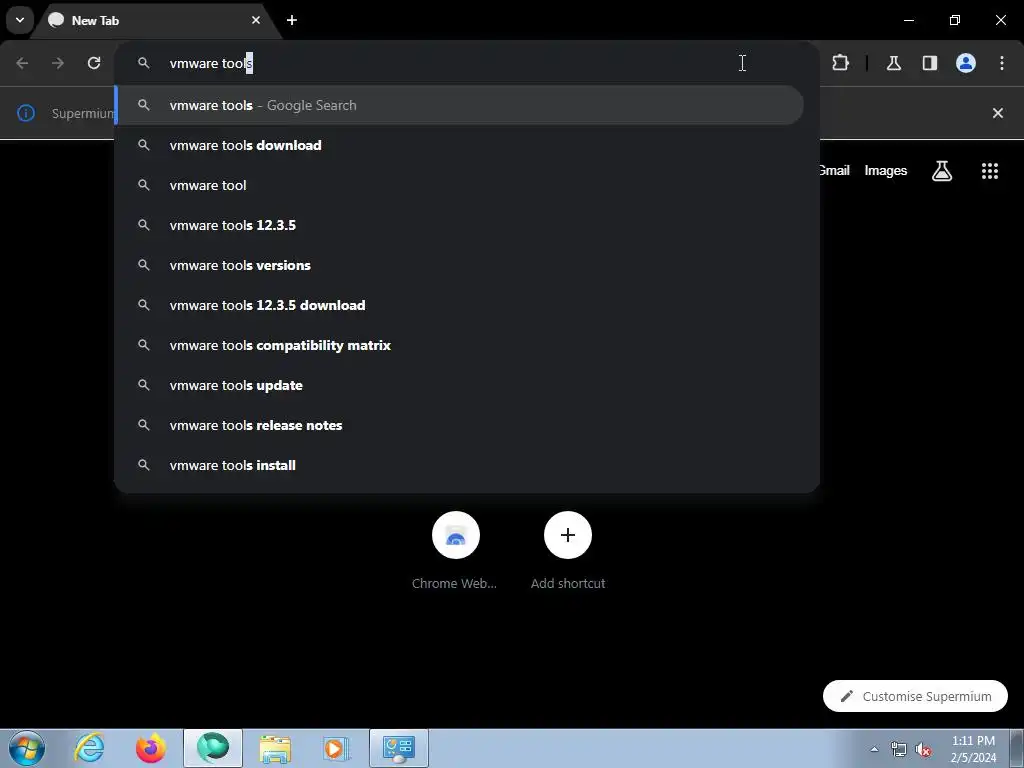The image size is (1024, 768).
Task: Select the New Tab tab
Action: (x=155, y=20)
